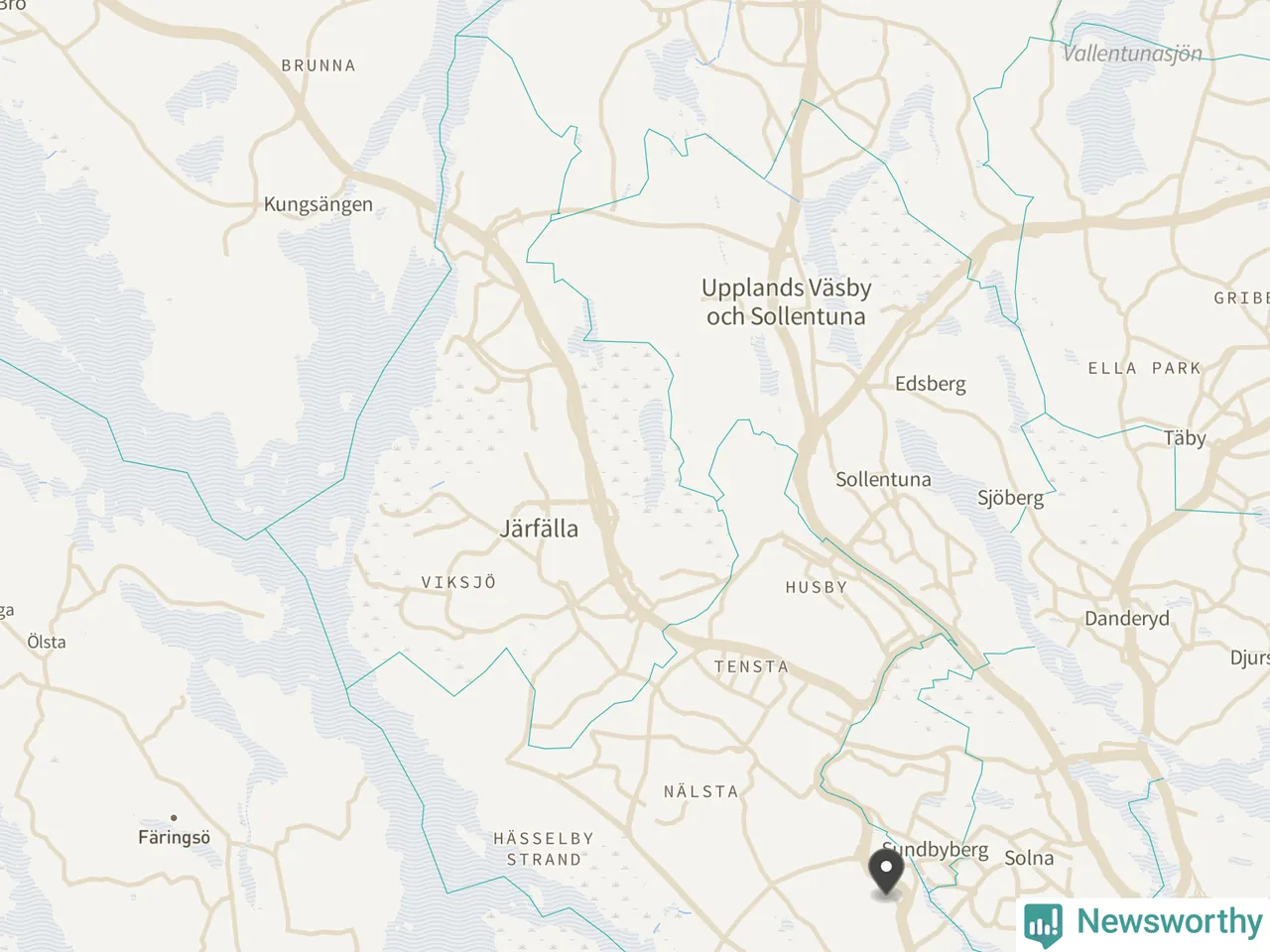The width and height of the screenshot is (1270, 952).
Task: Click the Solna map label
Action: click(1029, 858)
